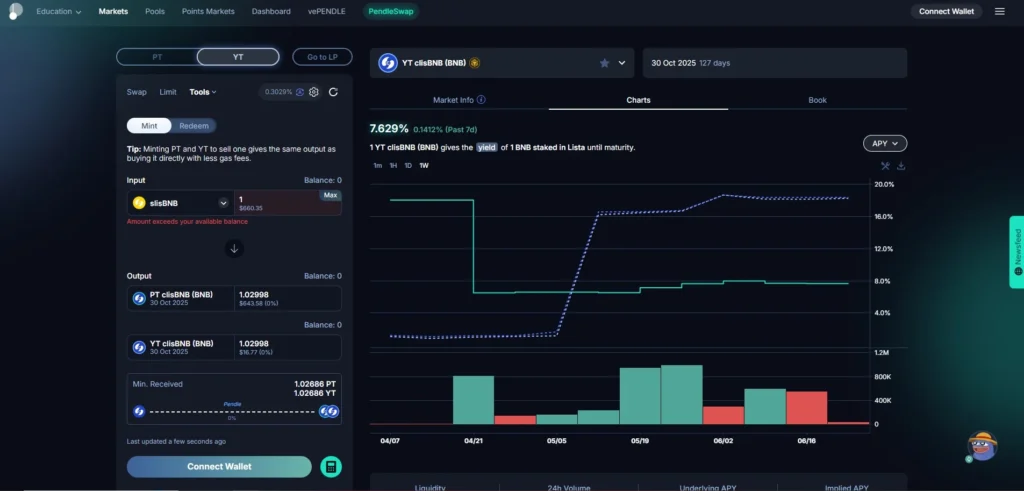Click the large Connect Wallet button
Screen dimensions: 1024x491
[219, 466]
